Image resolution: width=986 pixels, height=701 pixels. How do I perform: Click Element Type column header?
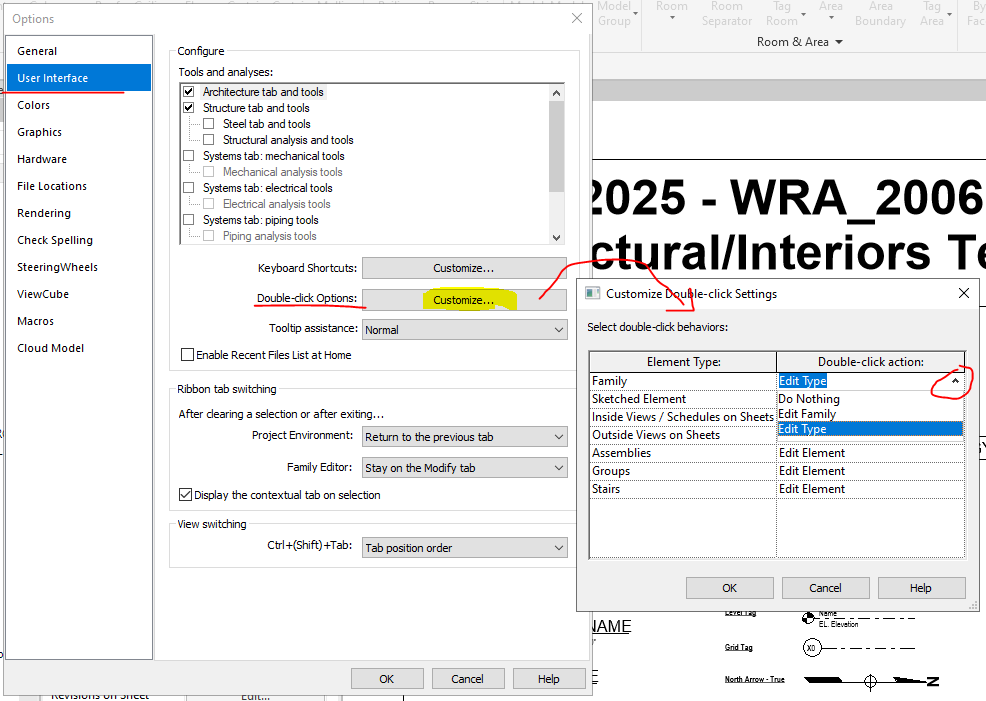683,362
